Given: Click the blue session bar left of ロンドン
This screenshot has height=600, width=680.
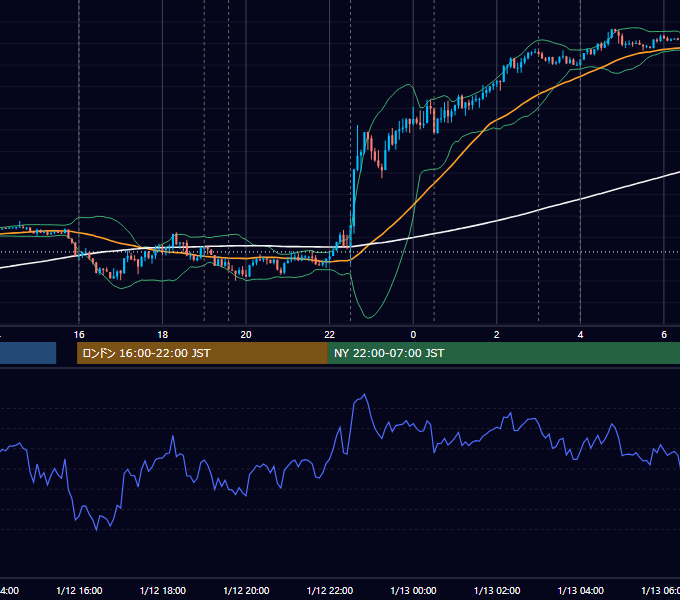Looking at the screenshot, I should pyautogui.click(x=28, y=353).
